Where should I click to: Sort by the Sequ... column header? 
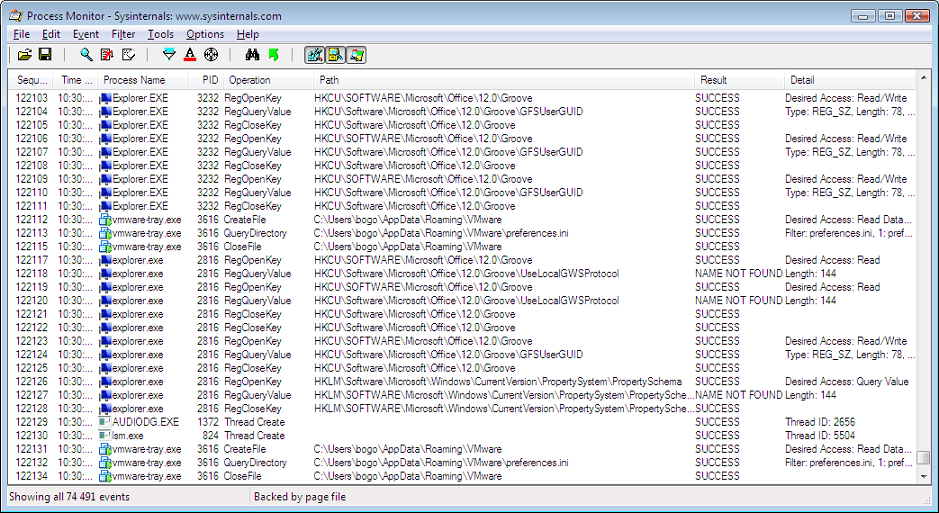pos(32,80)
